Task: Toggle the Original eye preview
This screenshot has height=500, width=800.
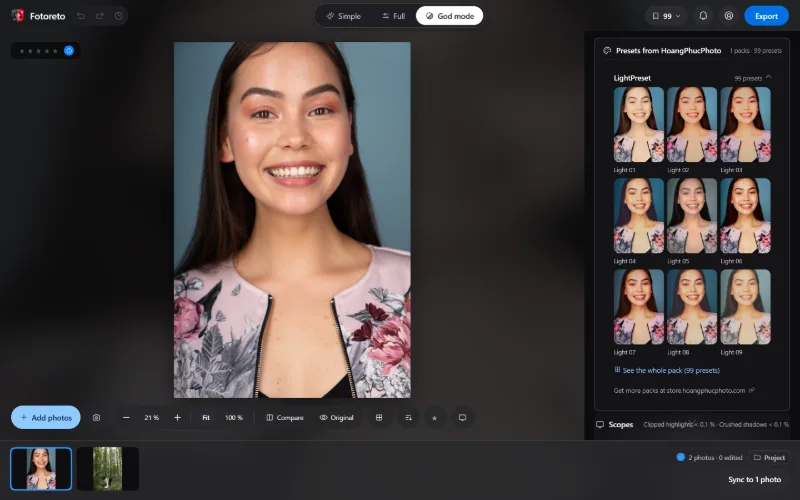Action: (336, 417)
